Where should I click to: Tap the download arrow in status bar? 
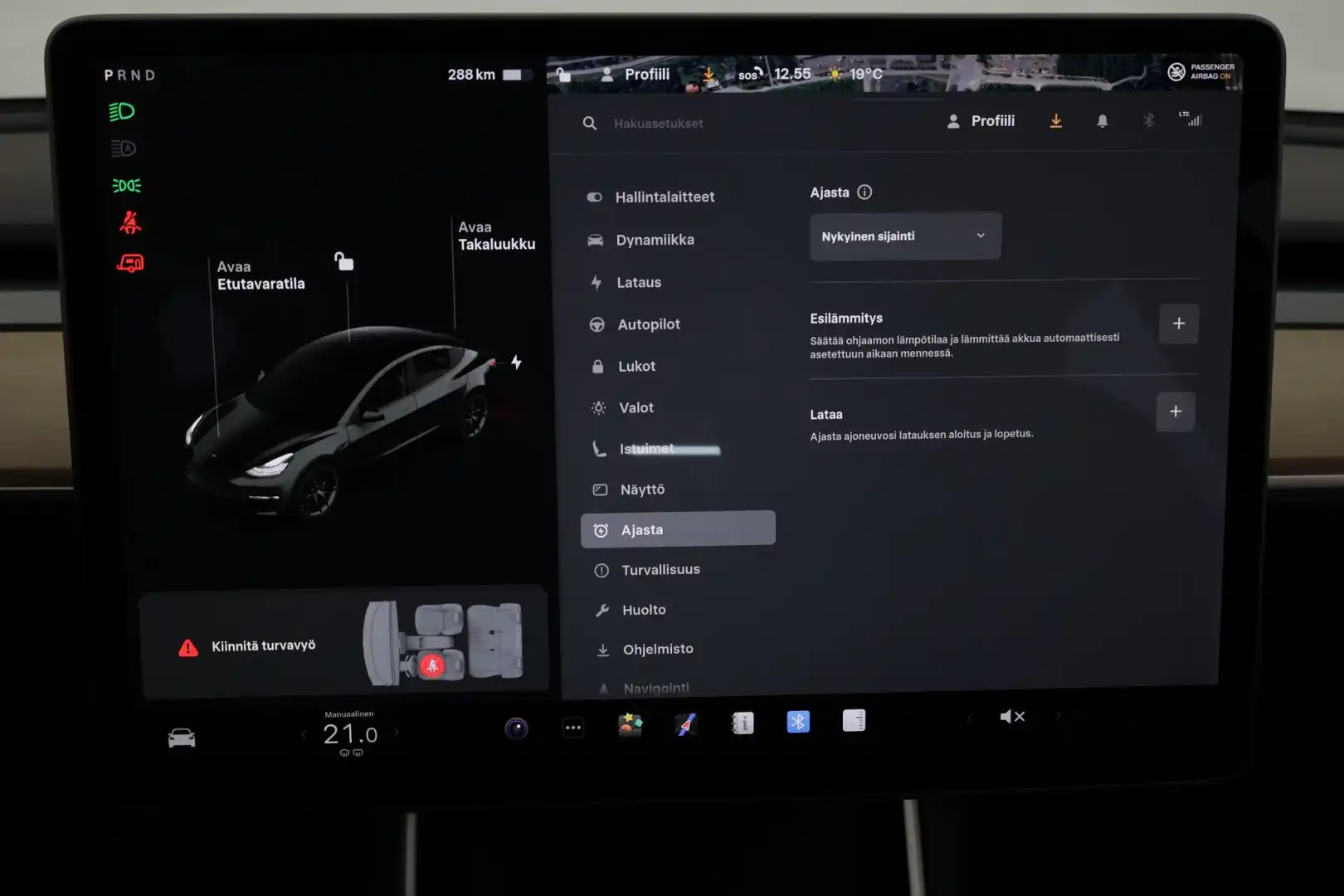(709, 75)
